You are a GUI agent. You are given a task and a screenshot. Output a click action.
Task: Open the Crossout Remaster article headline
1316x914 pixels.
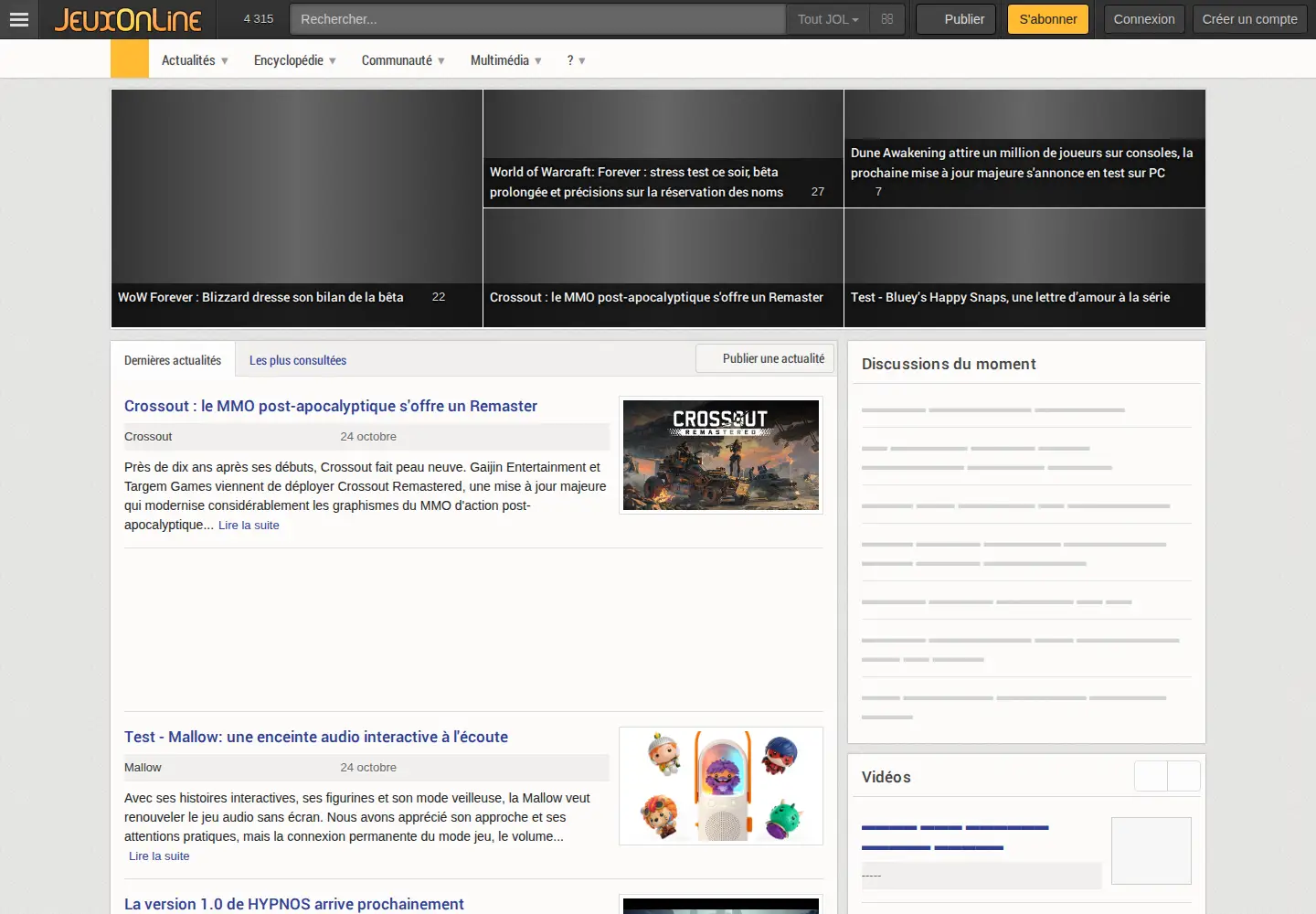pyautogui.click(x=331, y=406)
